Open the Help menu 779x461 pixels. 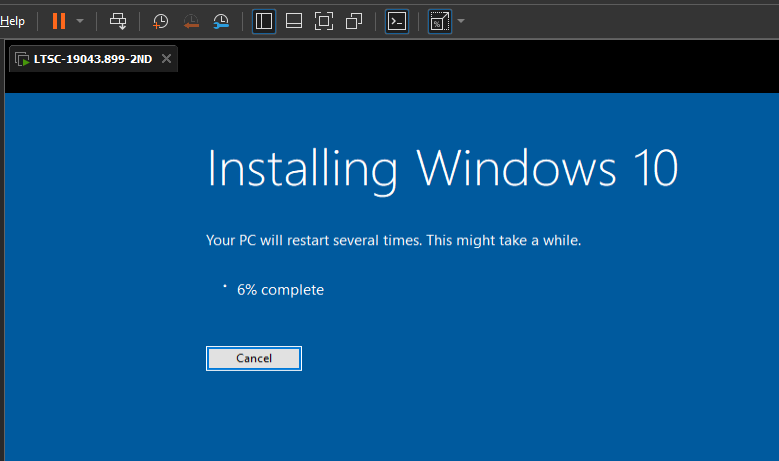pos(12,21)
